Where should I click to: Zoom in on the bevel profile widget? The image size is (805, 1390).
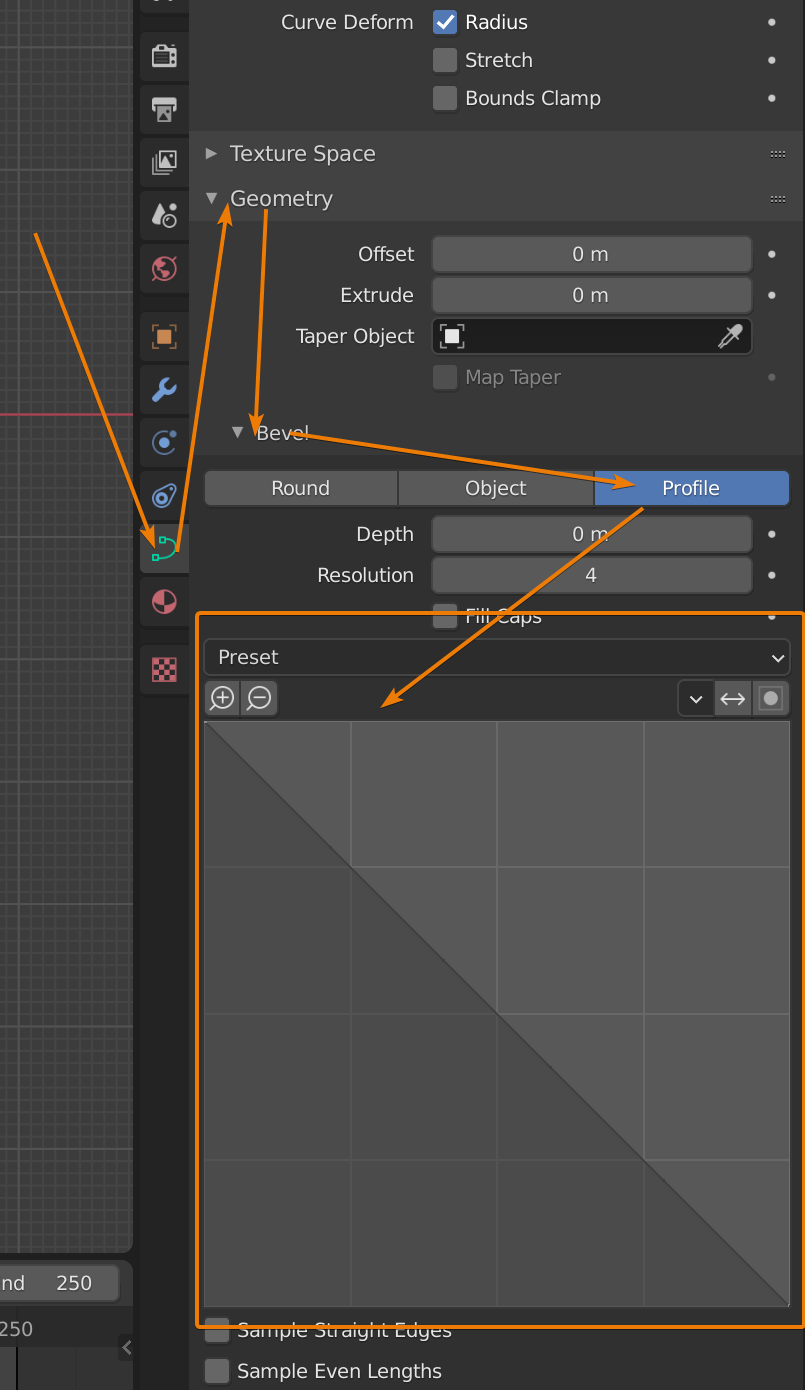click(x=222, y=698)
